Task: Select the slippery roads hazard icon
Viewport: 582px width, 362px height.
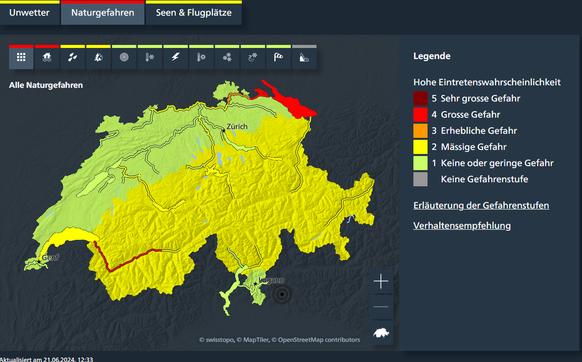Action: click(x=253, y=57)
